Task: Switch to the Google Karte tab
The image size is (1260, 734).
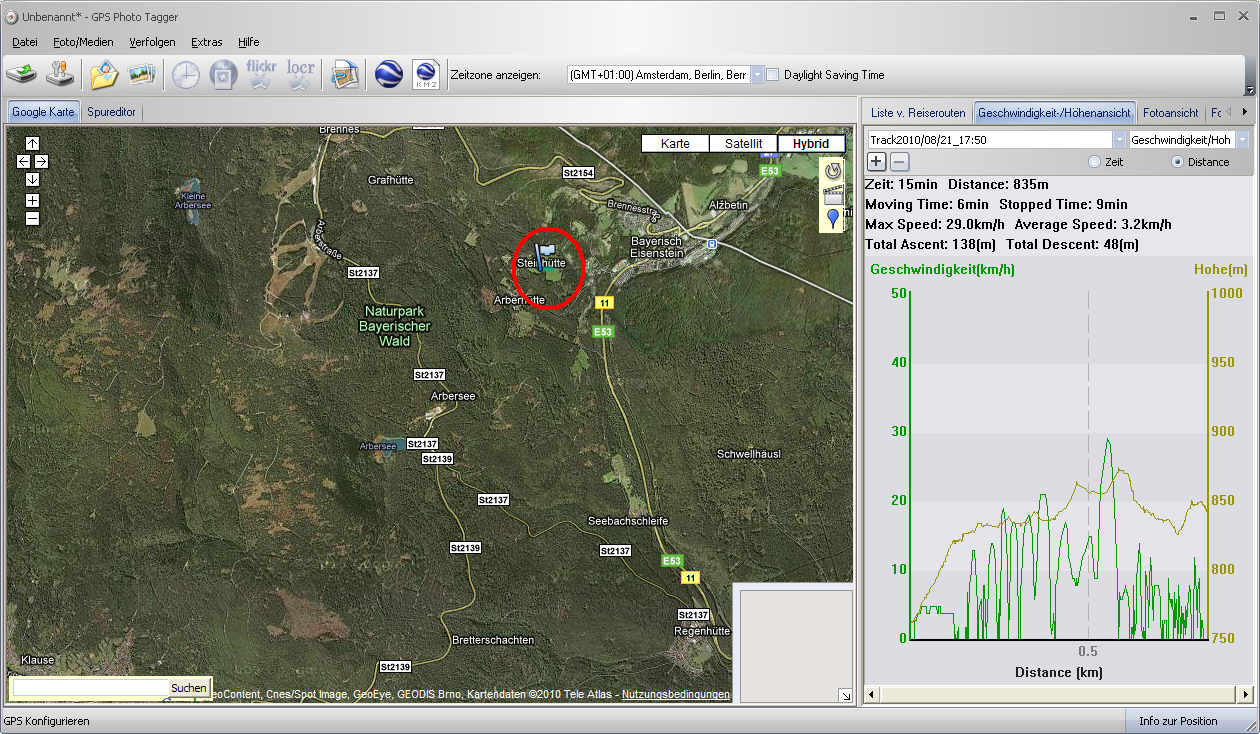Action: click(x=43, y=112)
